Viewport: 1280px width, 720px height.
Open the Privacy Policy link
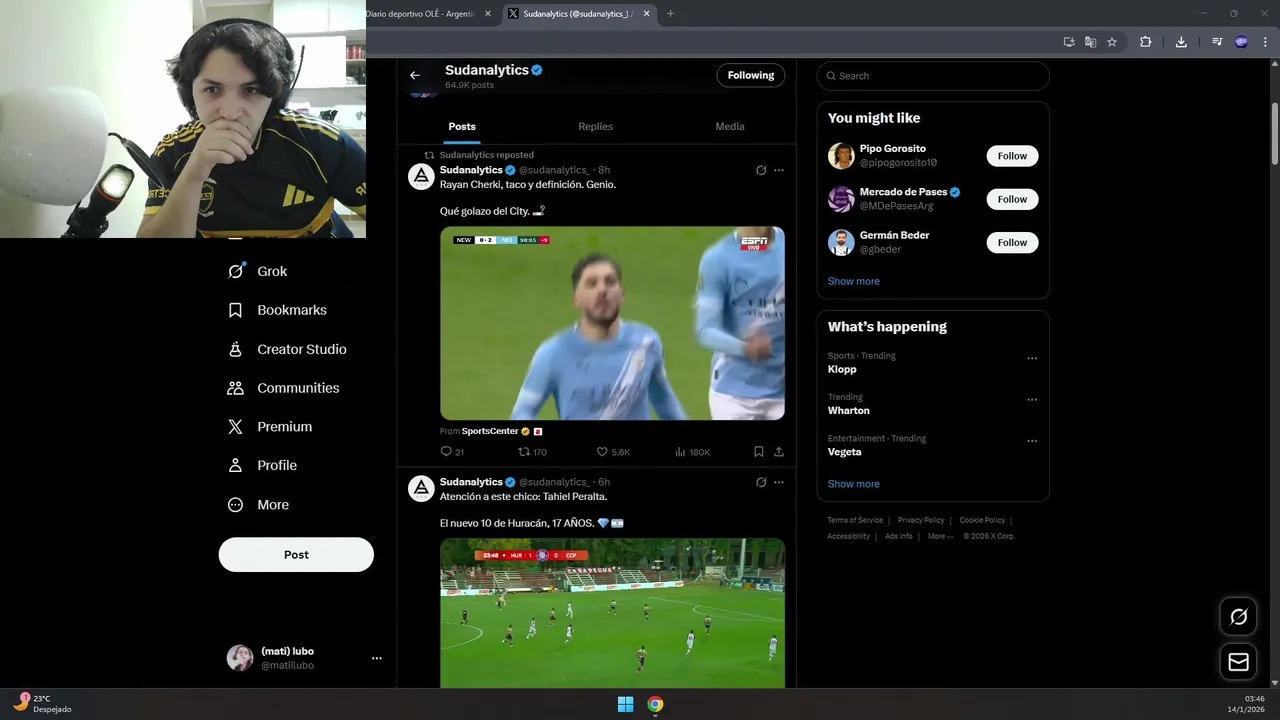921,520
